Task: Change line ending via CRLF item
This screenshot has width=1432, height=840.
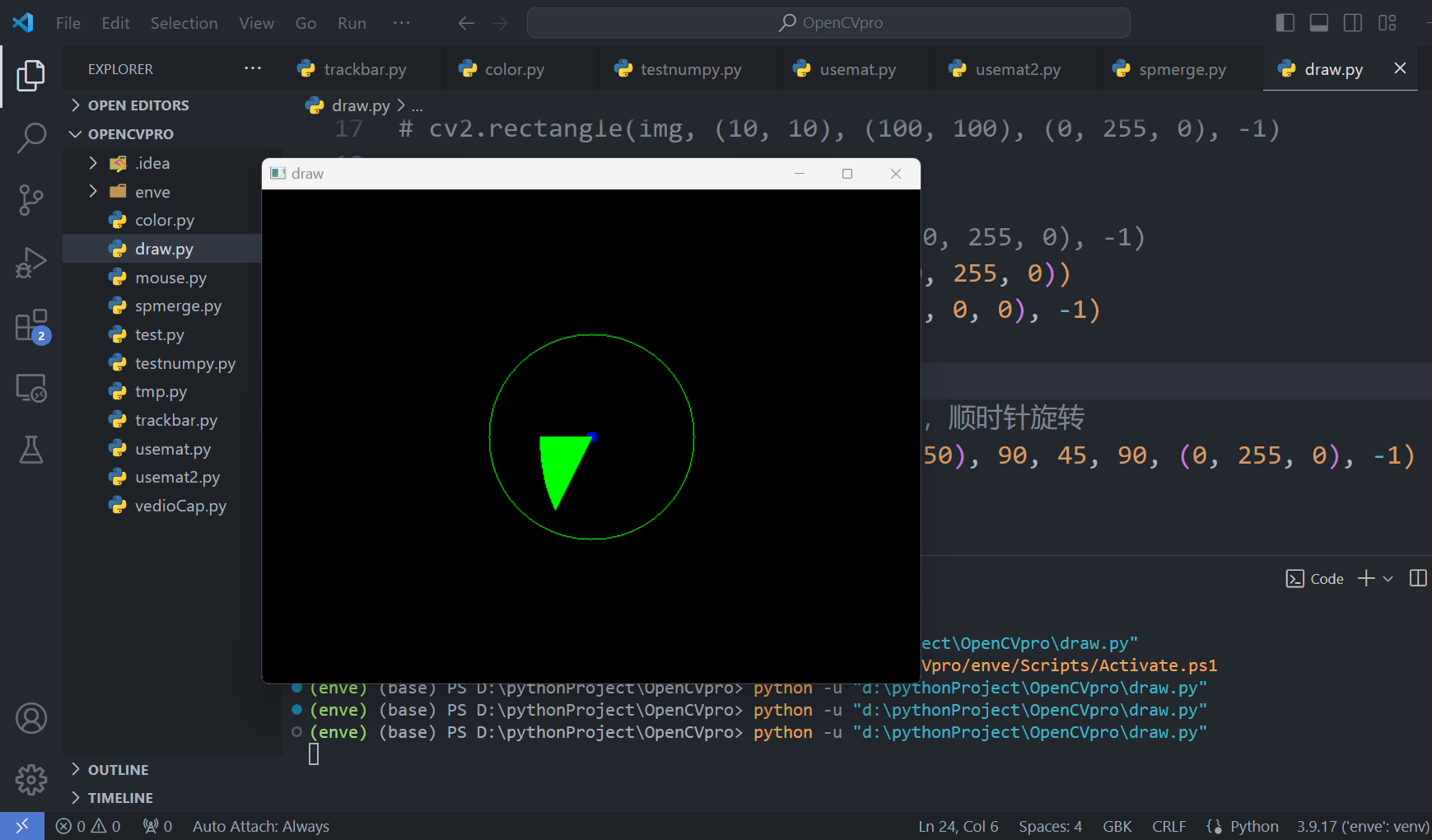Action: 1168,826
